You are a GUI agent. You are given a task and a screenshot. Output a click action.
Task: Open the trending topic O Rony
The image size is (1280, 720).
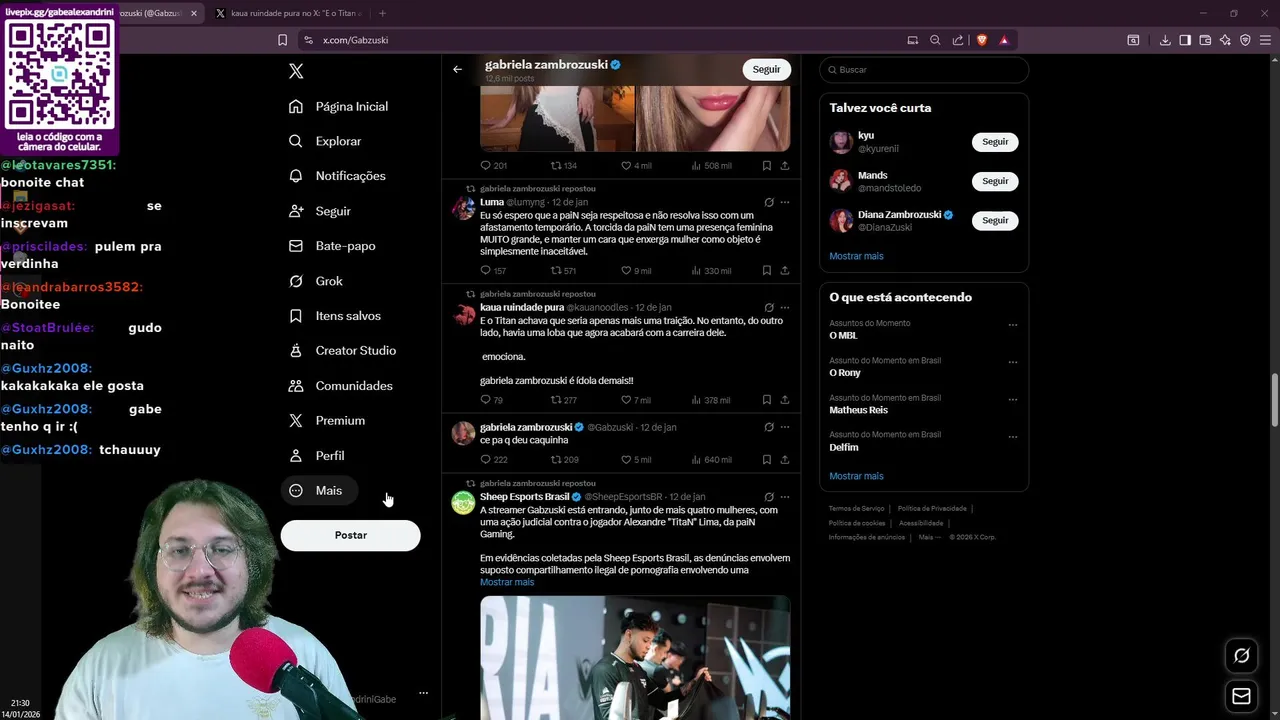[x=845, y=373]
